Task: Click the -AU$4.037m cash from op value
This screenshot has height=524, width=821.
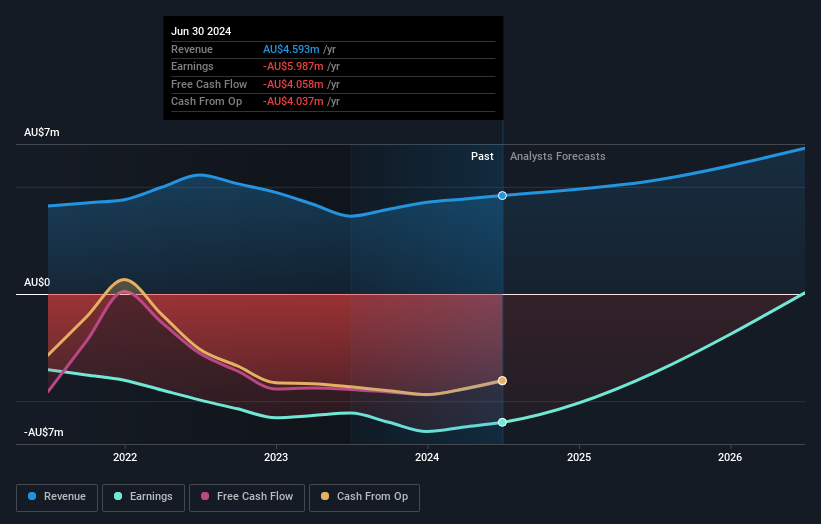Action: pos(293,102)
